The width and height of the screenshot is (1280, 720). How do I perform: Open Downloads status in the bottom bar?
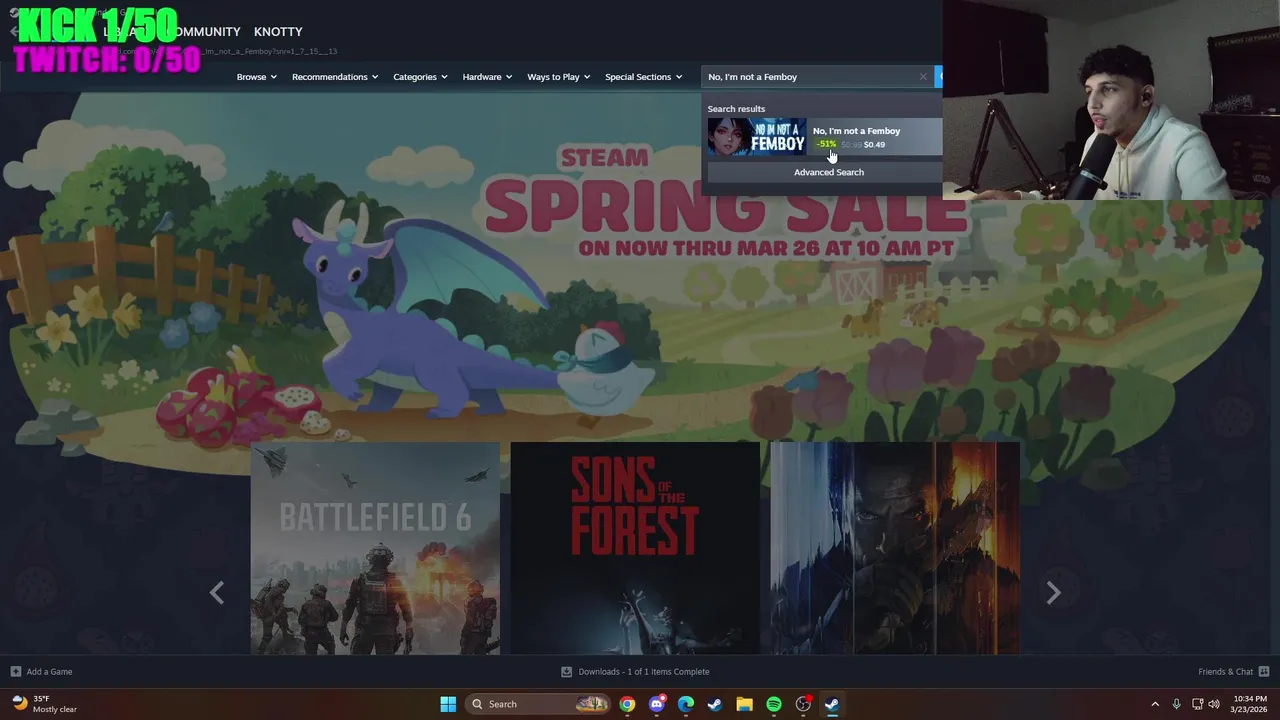[x=635, y=671]
